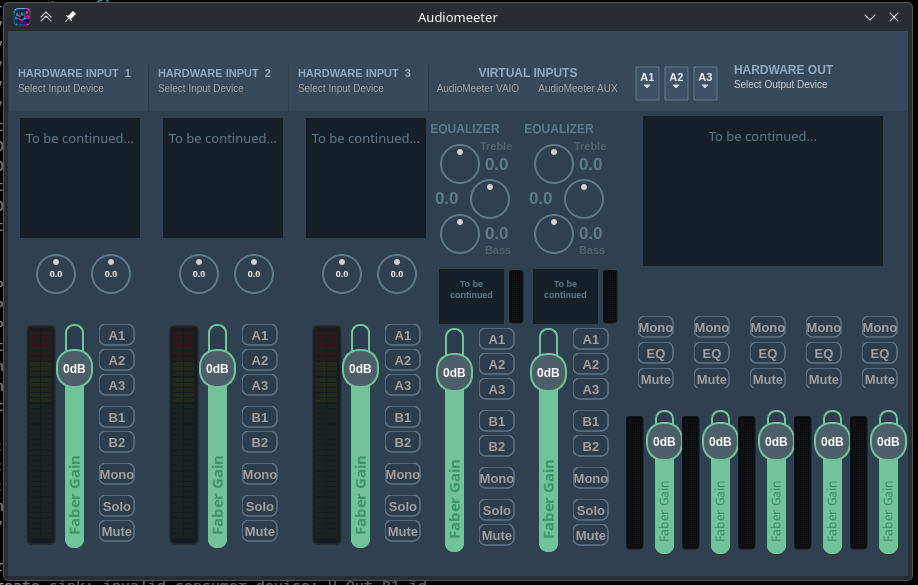Solo the Hardware Input 2 strip

[259, 506]
